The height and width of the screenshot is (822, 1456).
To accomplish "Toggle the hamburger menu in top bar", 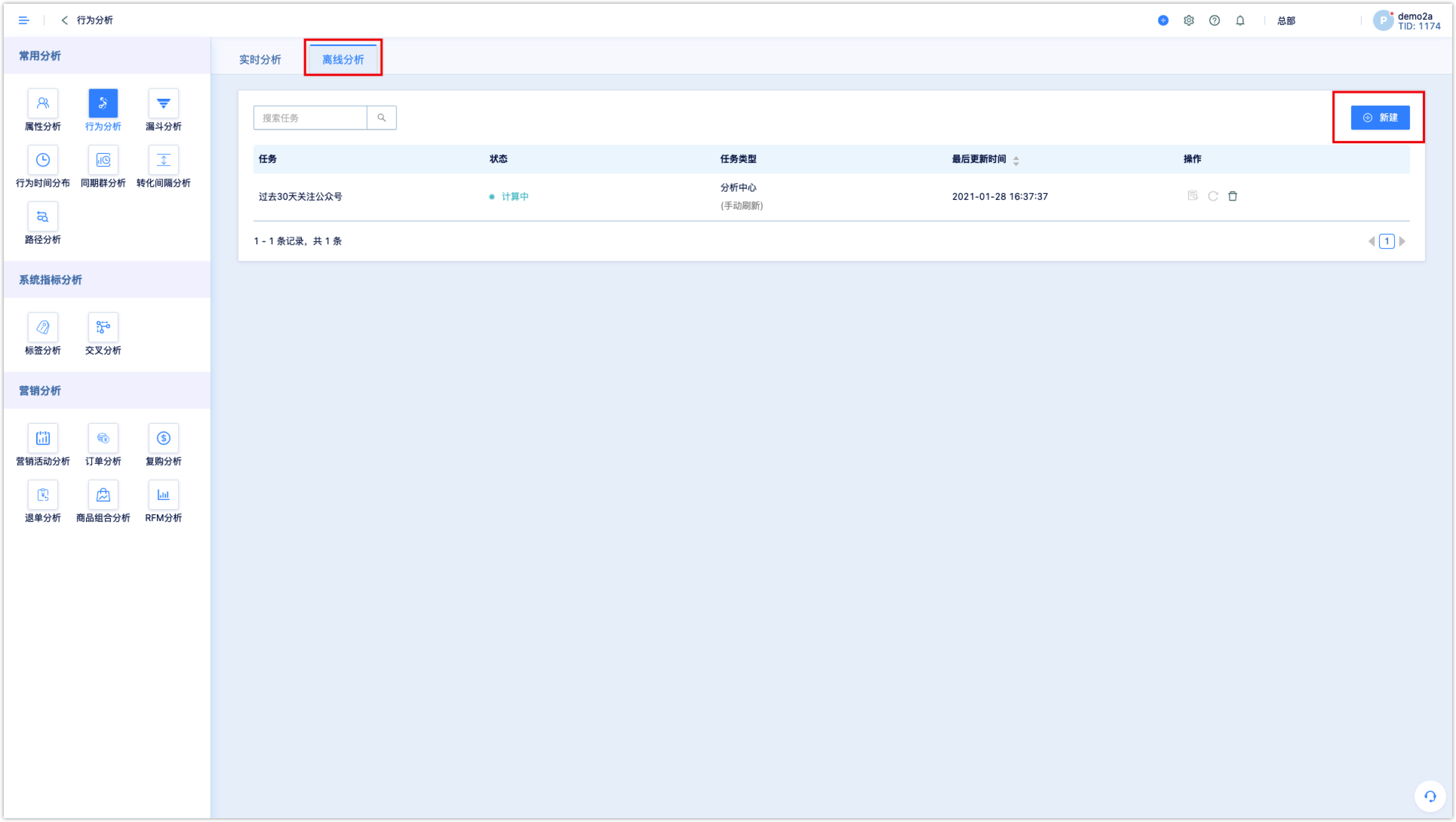I will tap(24, 20).
